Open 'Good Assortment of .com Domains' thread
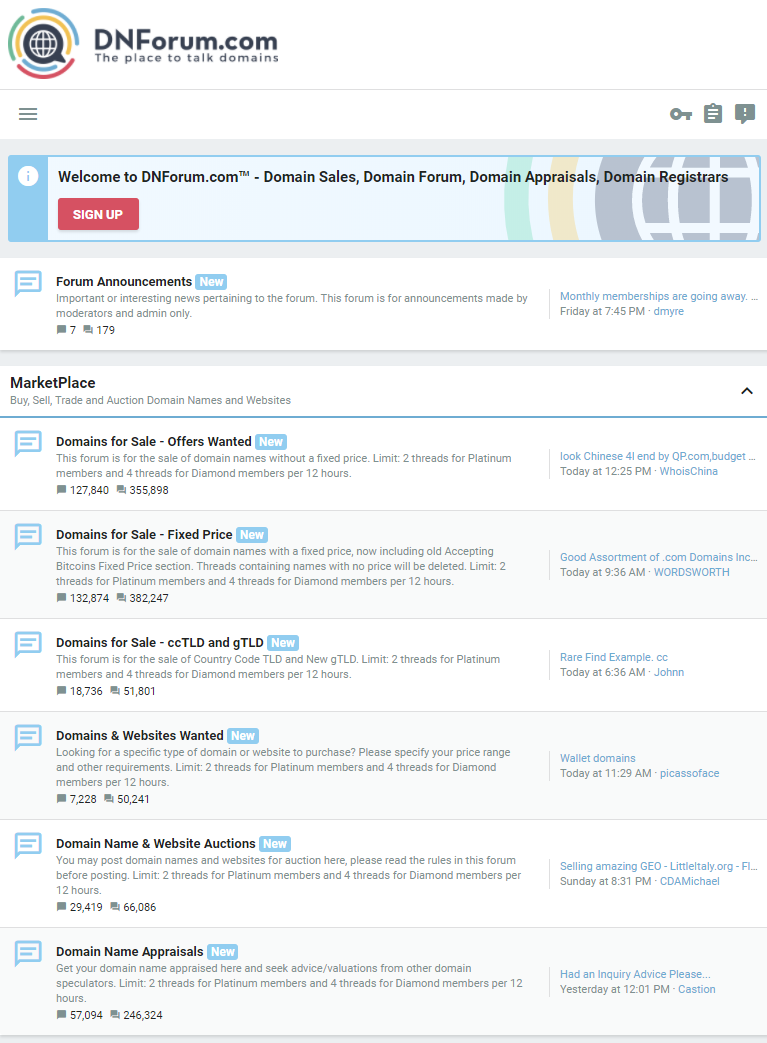This screenshot has height=1043, width=767. click(659, 557)
